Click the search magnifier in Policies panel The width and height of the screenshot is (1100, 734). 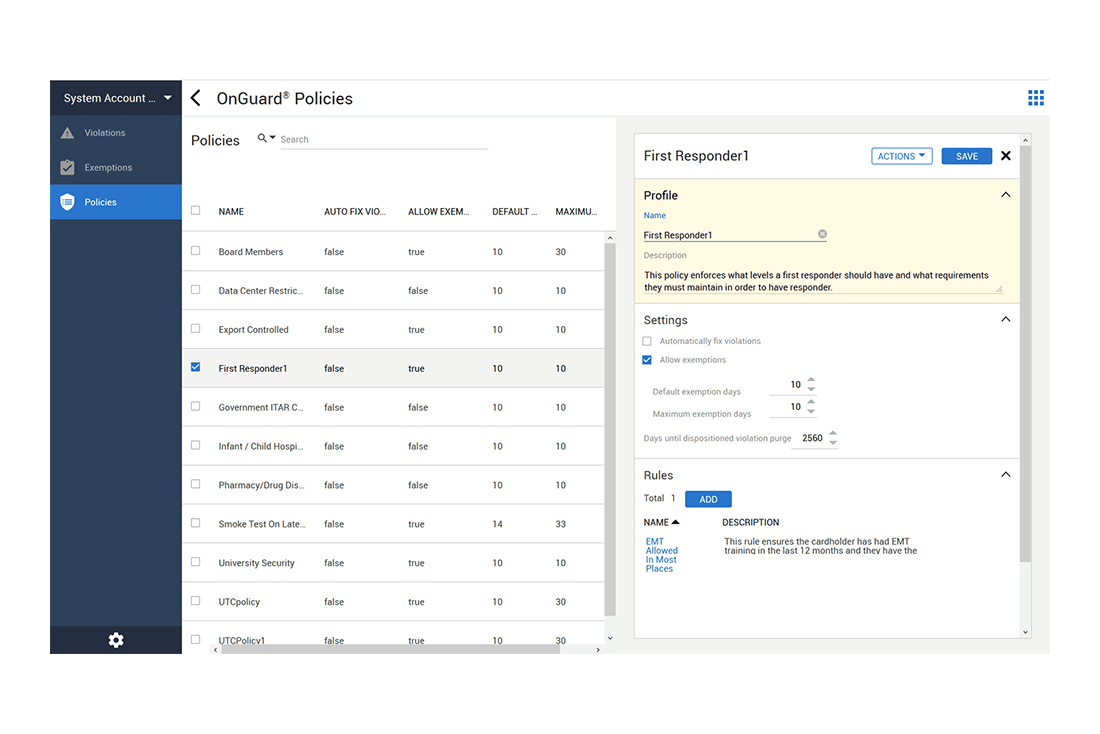(260, 138)
